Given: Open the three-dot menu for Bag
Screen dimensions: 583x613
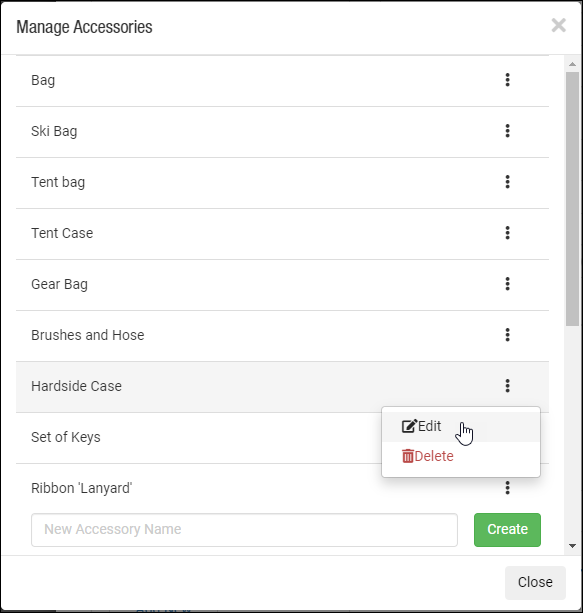Looking at the screenshot, I should click(507, 80).
